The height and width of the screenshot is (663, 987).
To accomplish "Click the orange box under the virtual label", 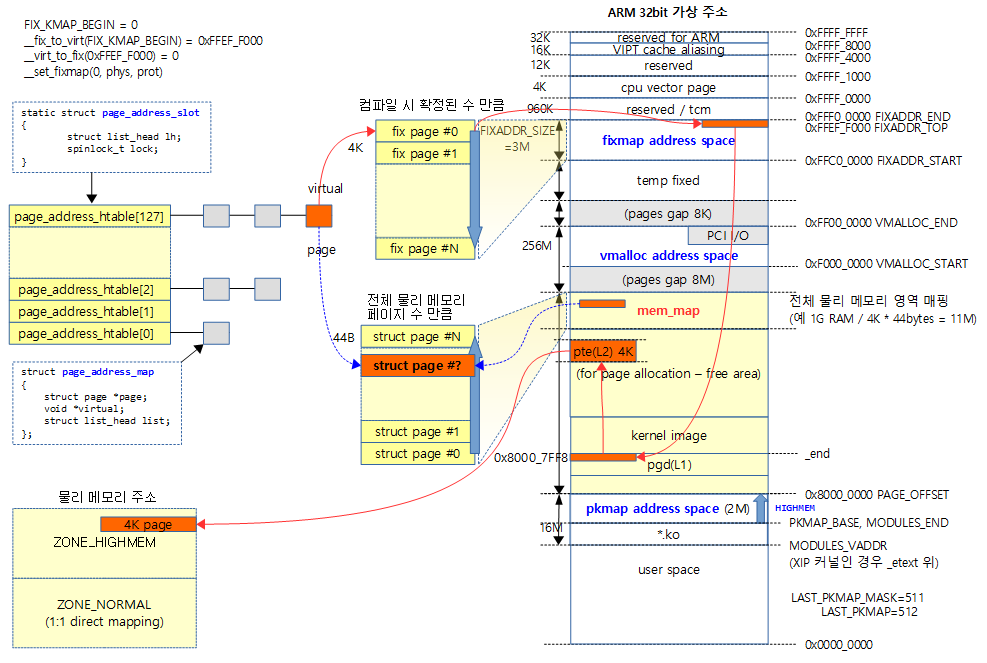I will 318,216.
